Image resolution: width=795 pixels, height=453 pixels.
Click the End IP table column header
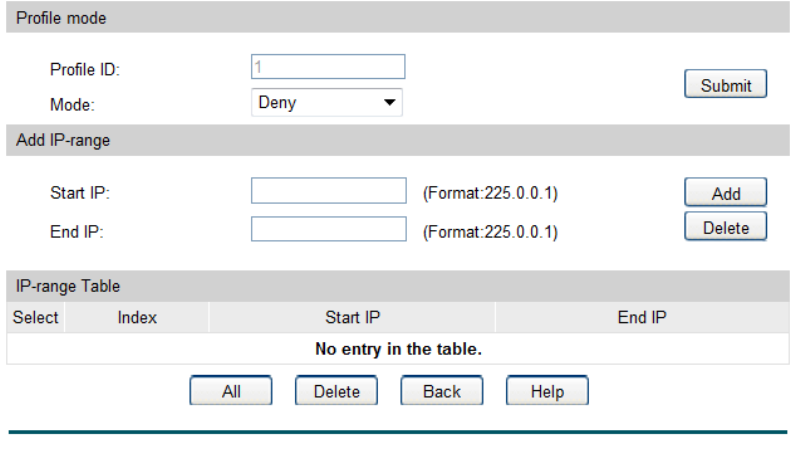point(642,318)
